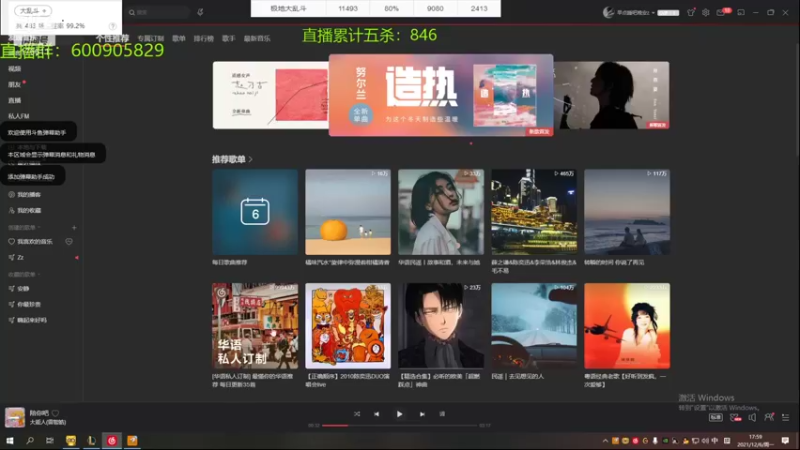Focus the music search field
The height and width of the screenshot is (450, 800).
[158, 12]
